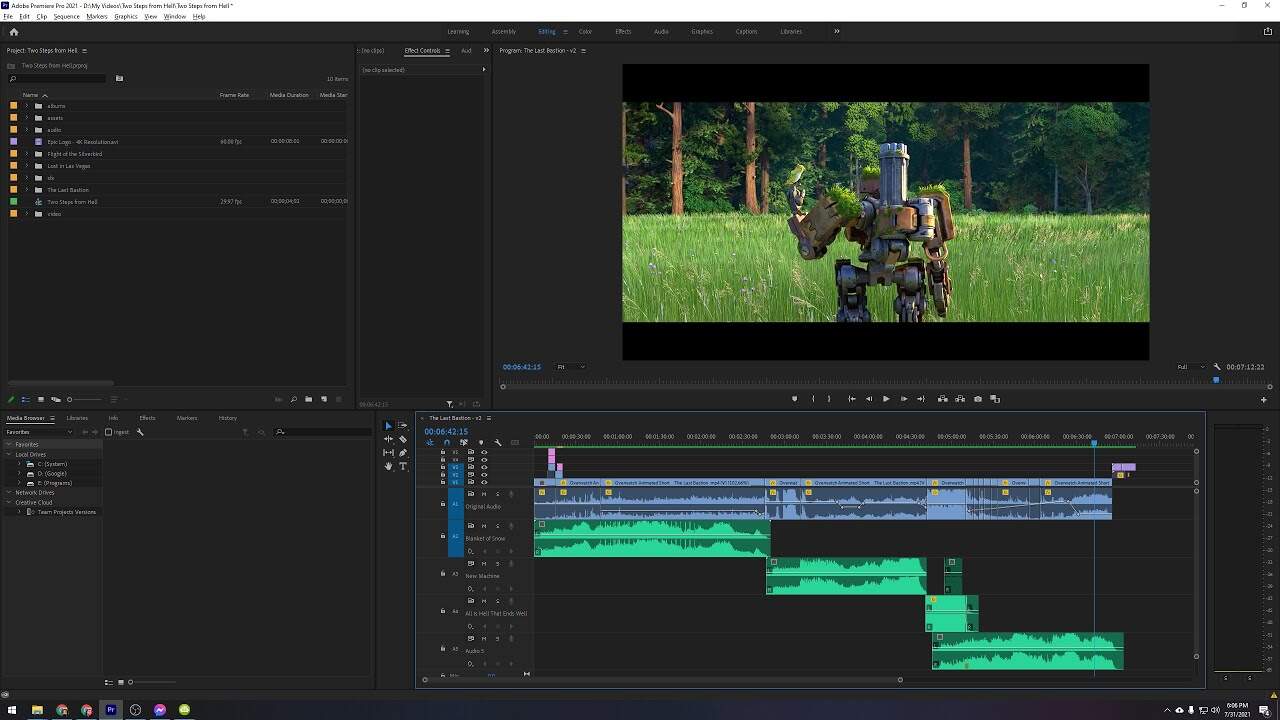The width and height of the screenshot is (1280, 720).
Task: Toggle lock on track A3
Action: (443, 574)
